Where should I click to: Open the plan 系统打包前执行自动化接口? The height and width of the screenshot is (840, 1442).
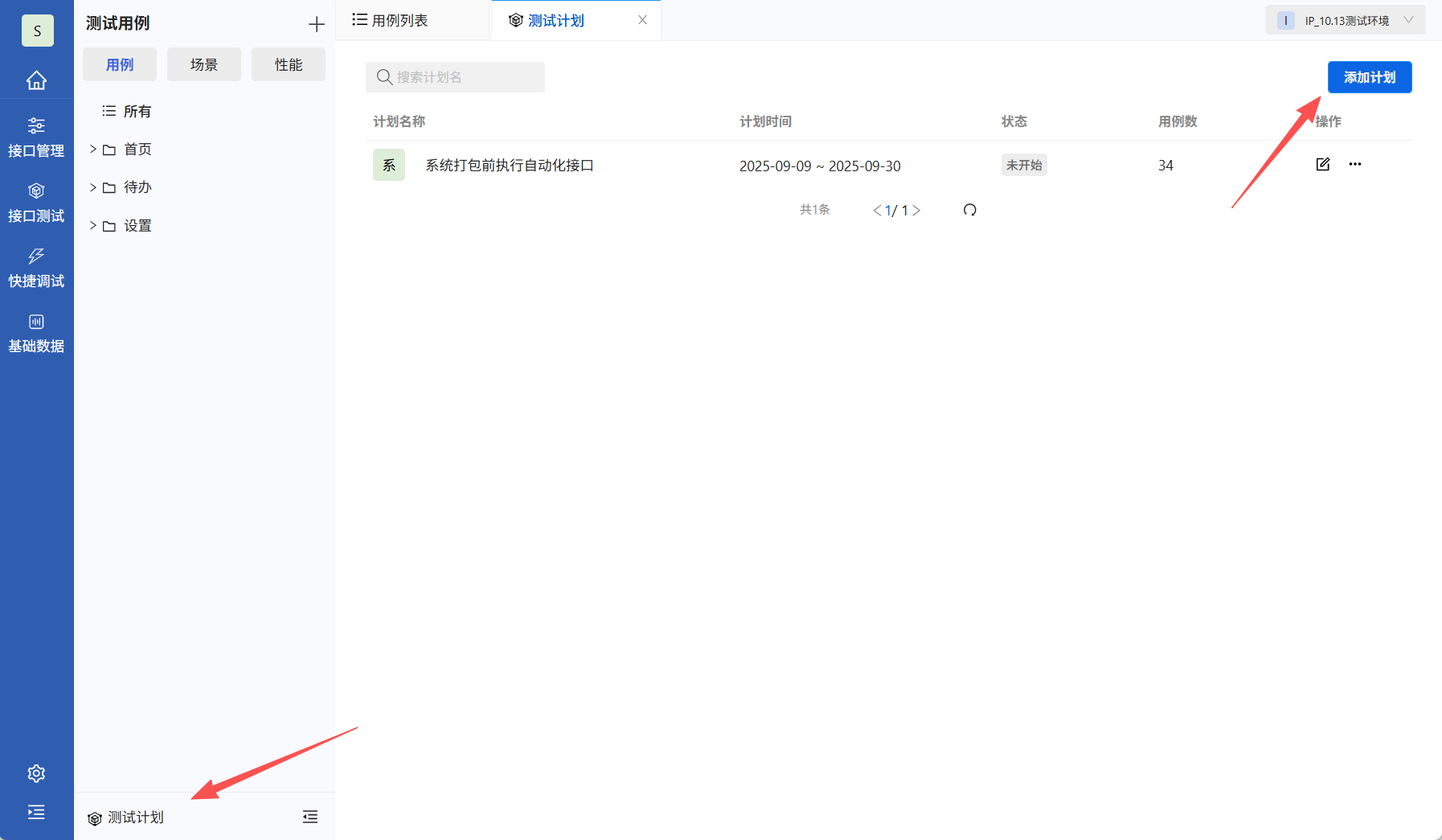pos(510,165)
